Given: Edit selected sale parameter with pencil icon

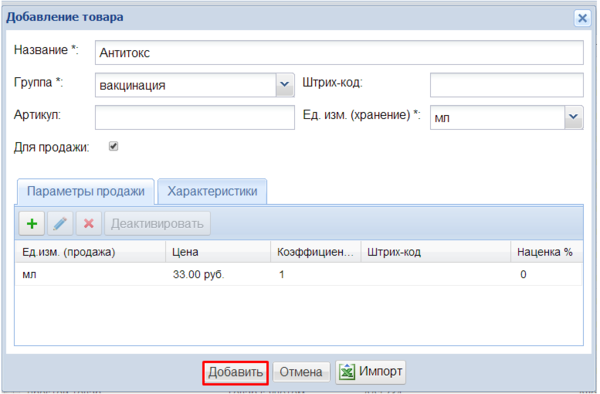Looking at the screenshot, I should [x=60, y=223].
